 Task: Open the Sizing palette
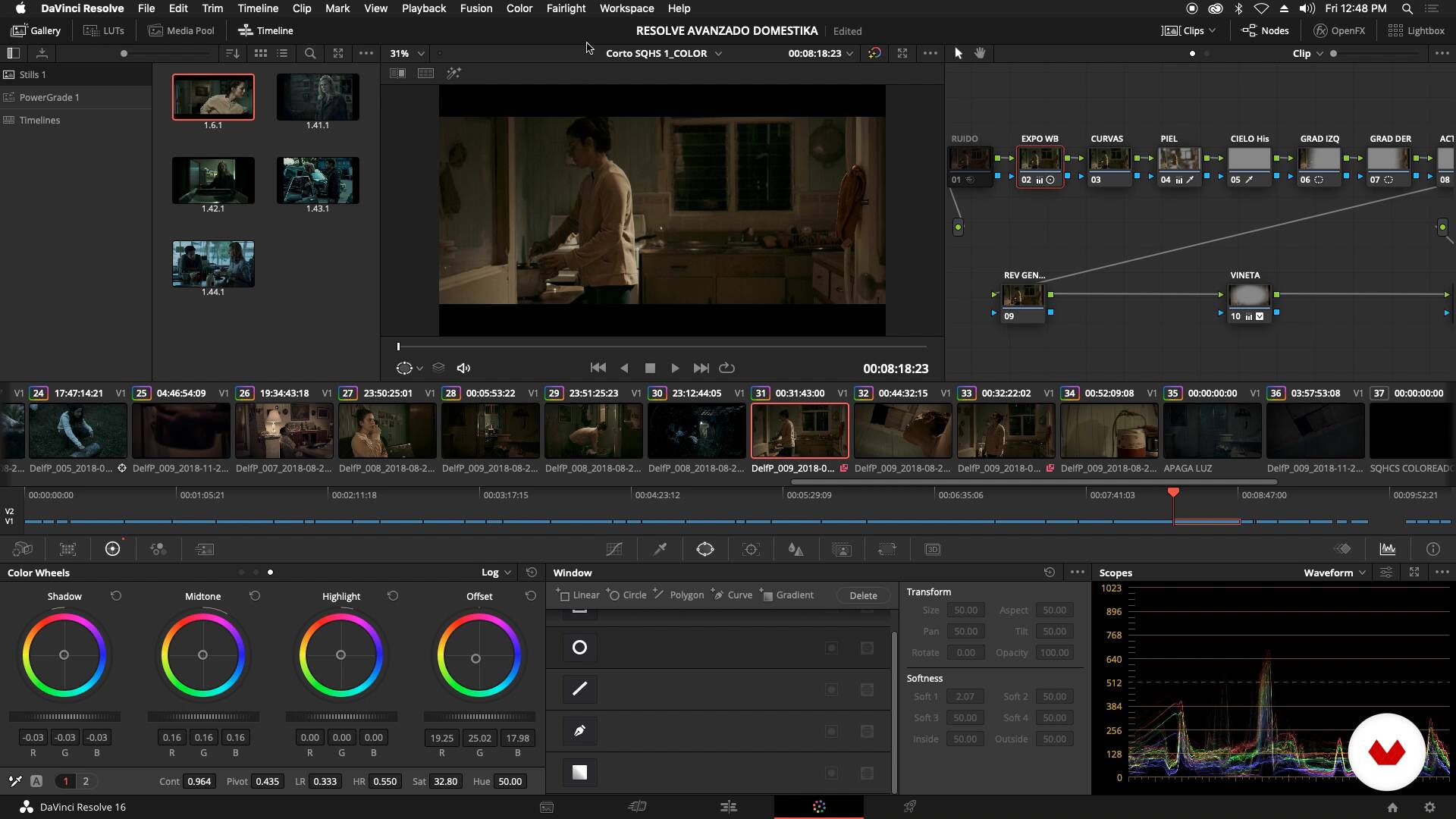pos(886,549)
